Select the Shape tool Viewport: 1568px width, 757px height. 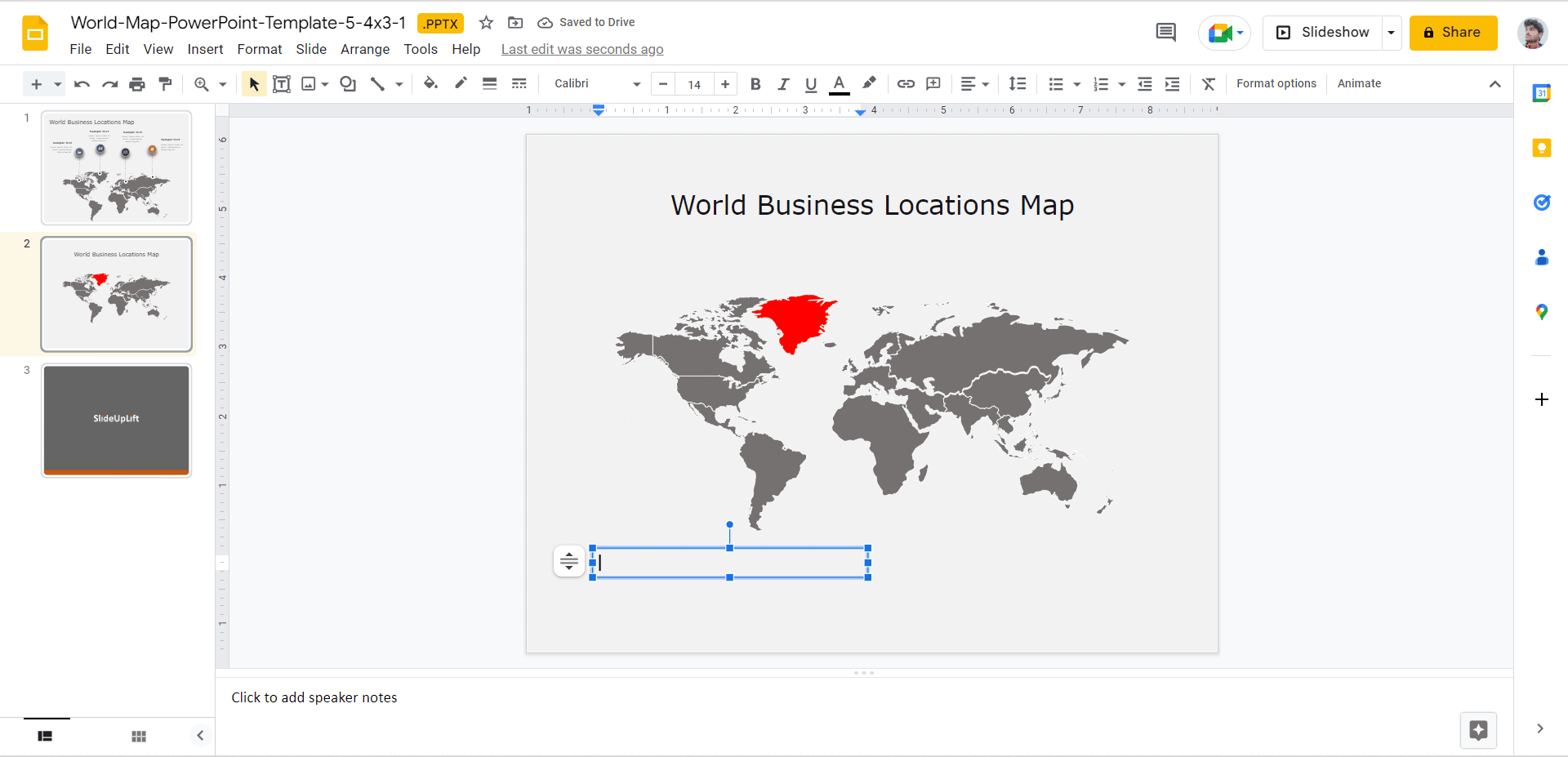(x=348, y=83)
